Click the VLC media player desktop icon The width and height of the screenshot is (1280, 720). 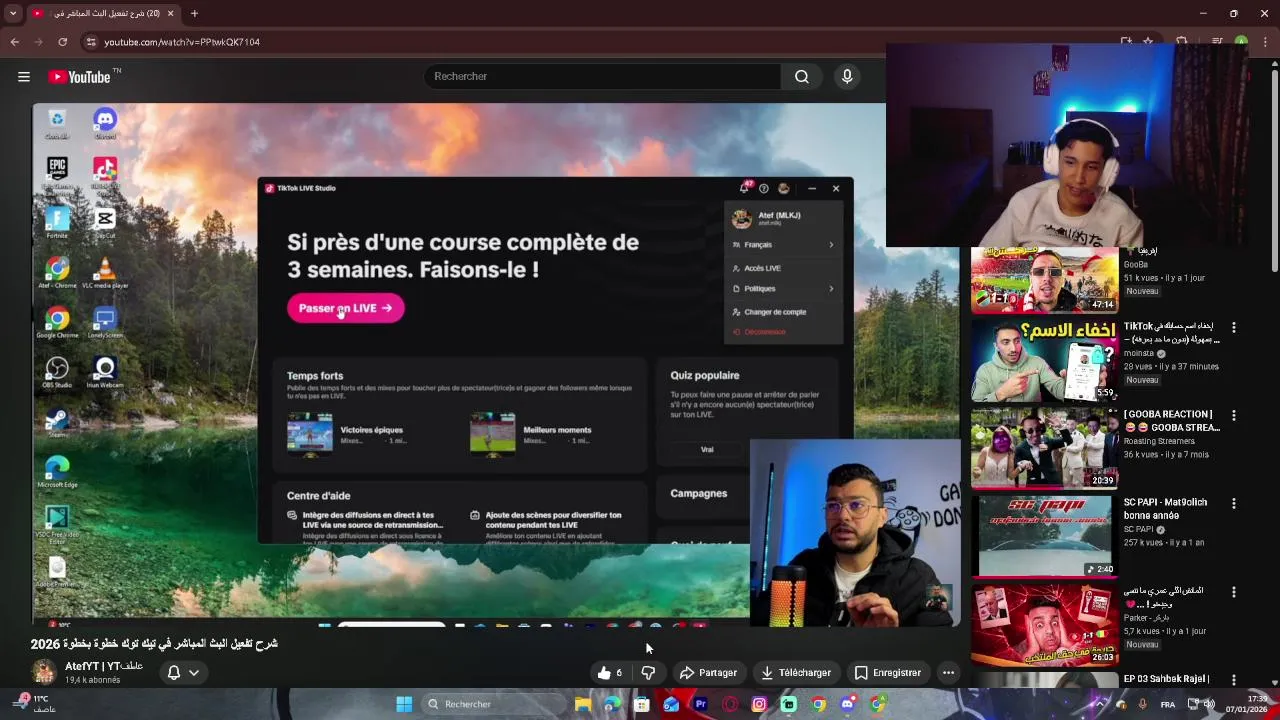tap(105, 273)
